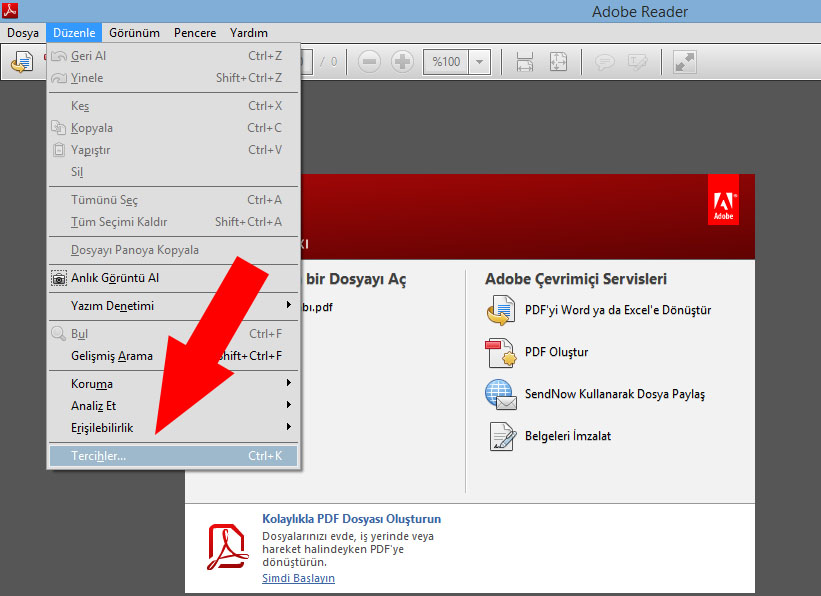Viewport: 821px width, 596px height.
Task: Click the Word/Excel conversion service icon
Action: [501, 310]
